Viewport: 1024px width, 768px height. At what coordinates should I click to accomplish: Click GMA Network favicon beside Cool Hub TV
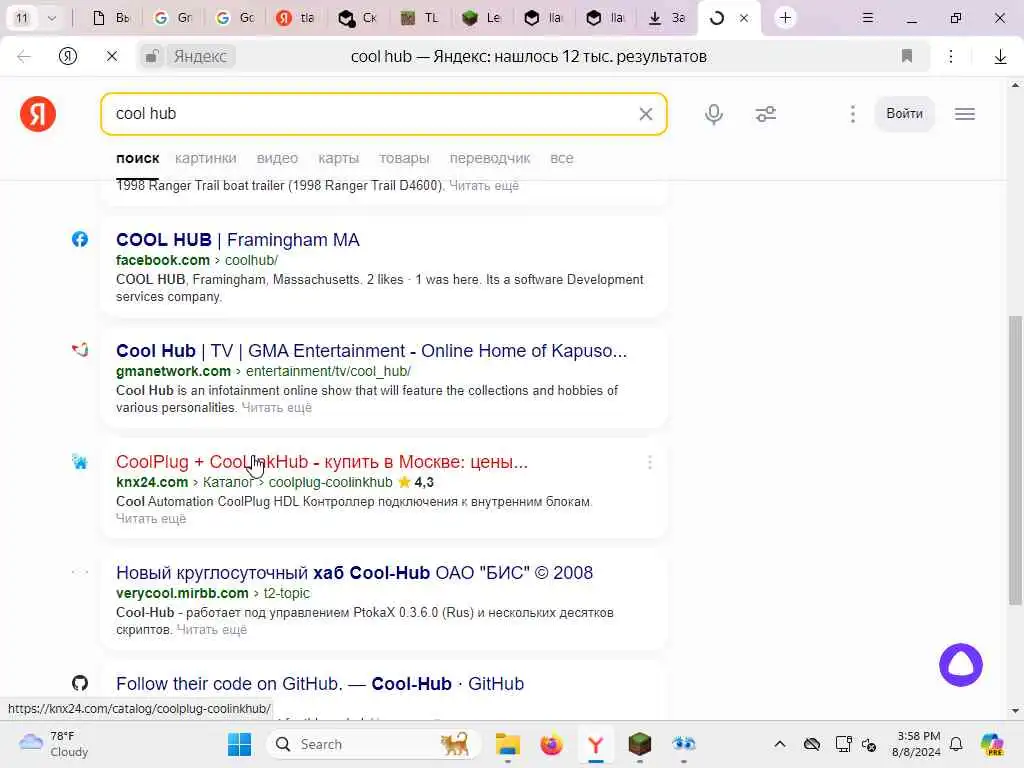tap(80, 350)
